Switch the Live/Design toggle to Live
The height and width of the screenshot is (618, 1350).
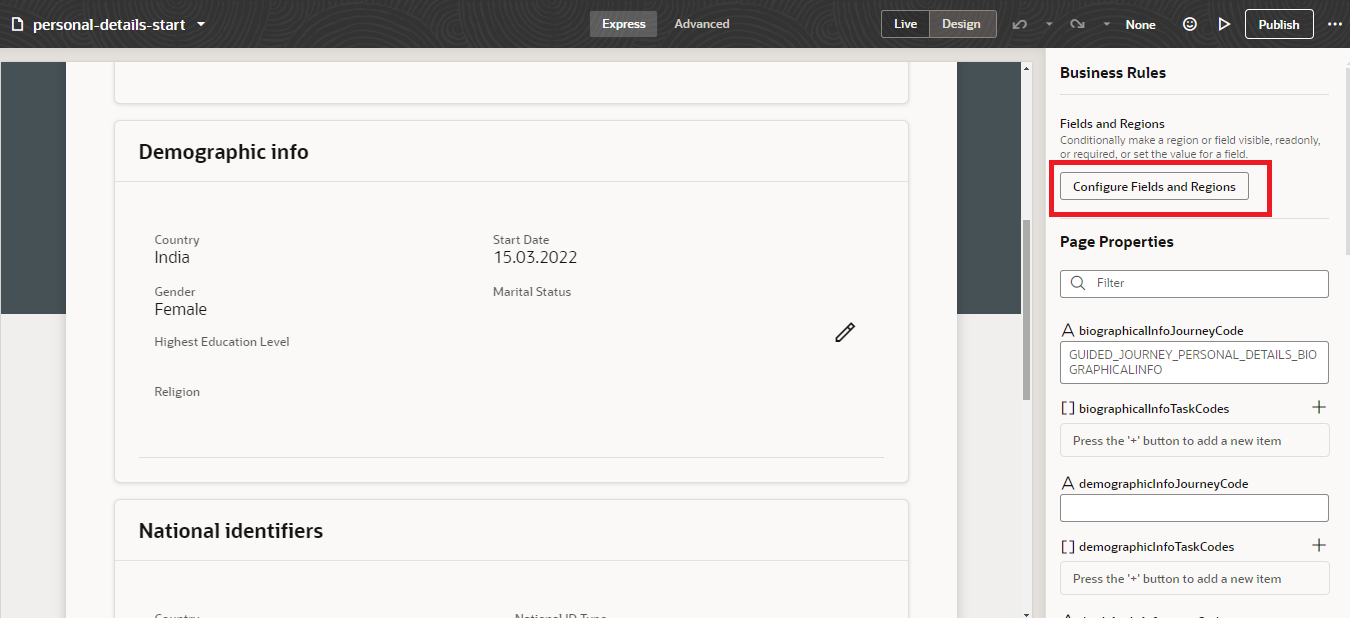[x=905, y=23]
